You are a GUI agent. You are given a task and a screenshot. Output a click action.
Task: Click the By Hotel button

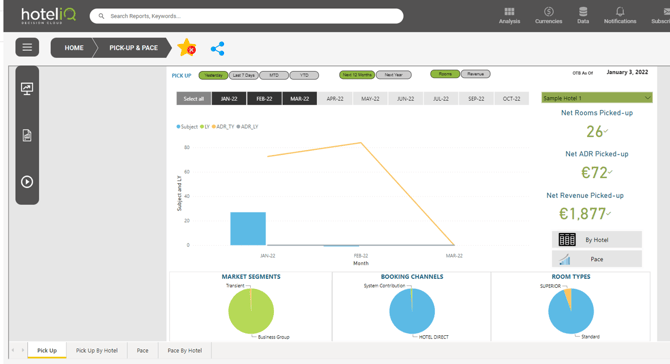click(597, 240)
